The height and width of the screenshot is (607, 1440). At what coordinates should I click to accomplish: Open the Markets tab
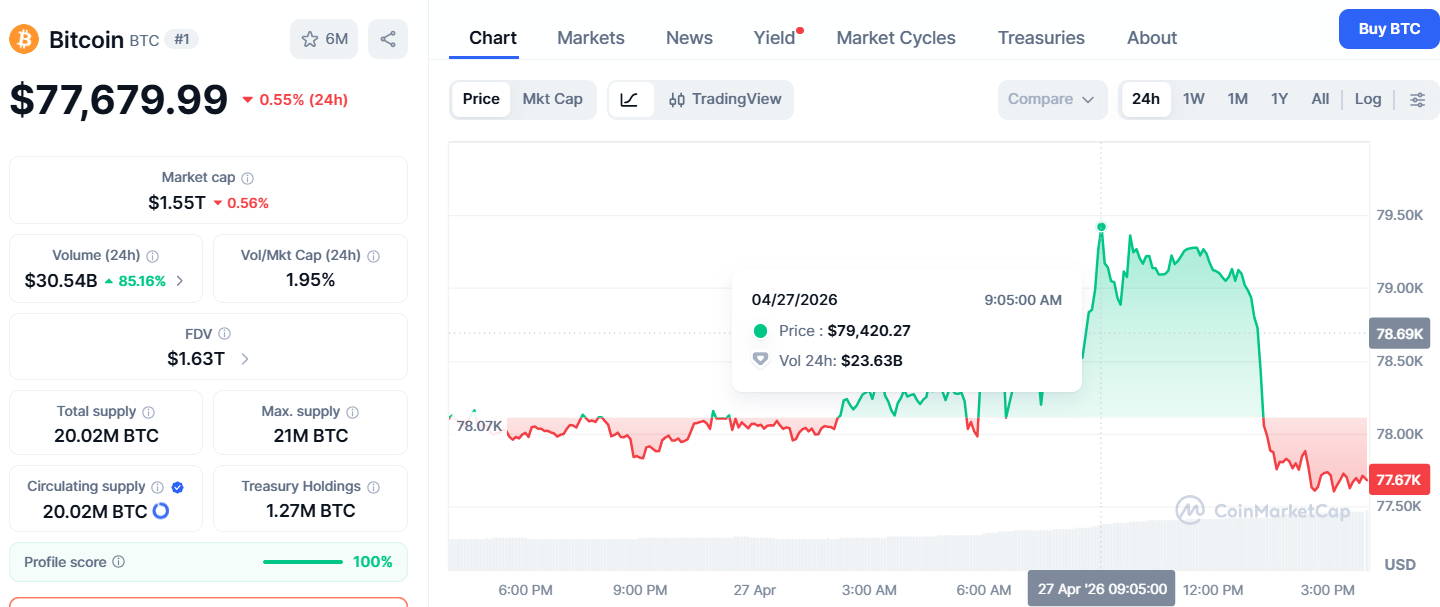point(591,38)
